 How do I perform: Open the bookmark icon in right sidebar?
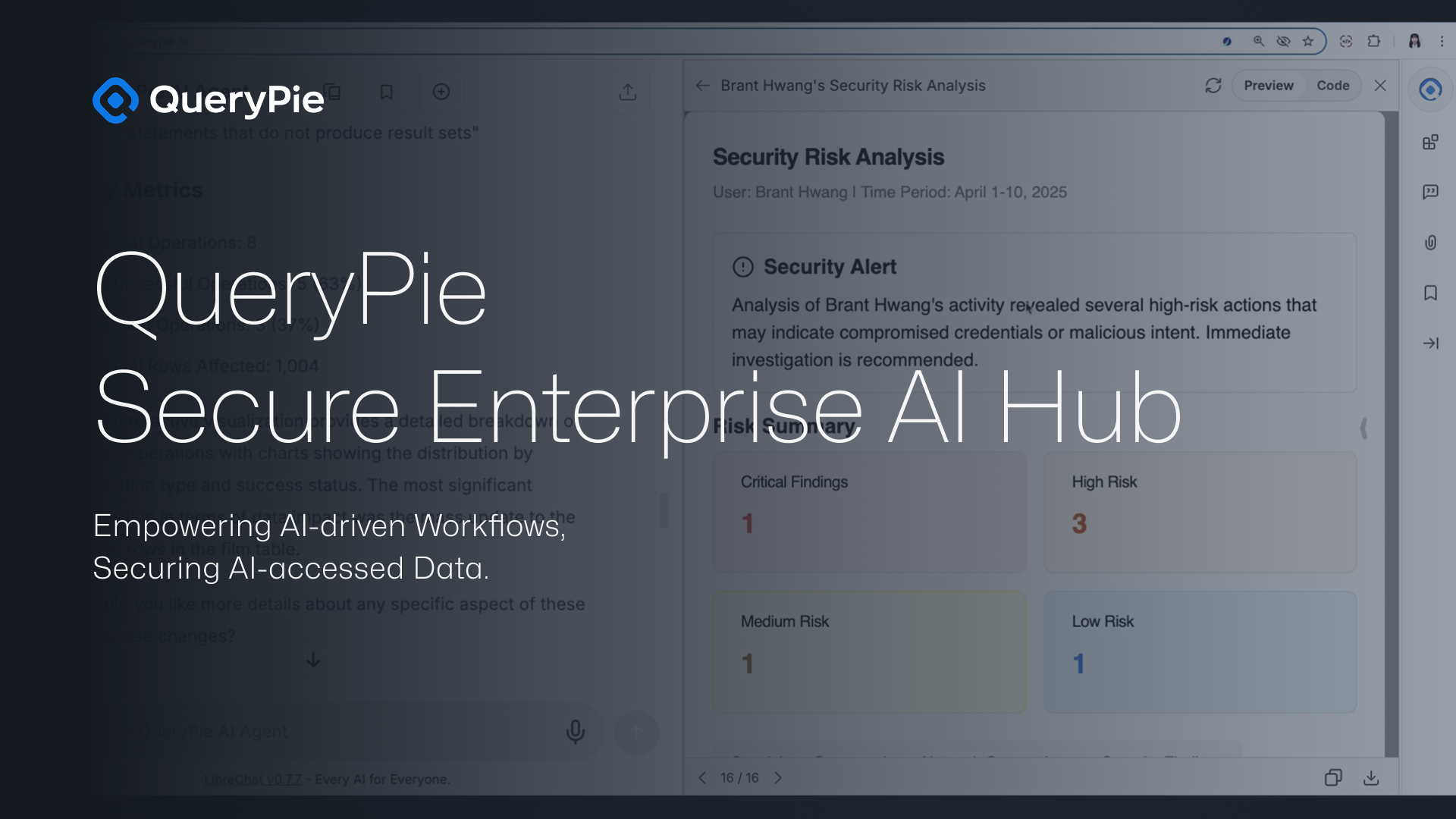pos(1430,293)
